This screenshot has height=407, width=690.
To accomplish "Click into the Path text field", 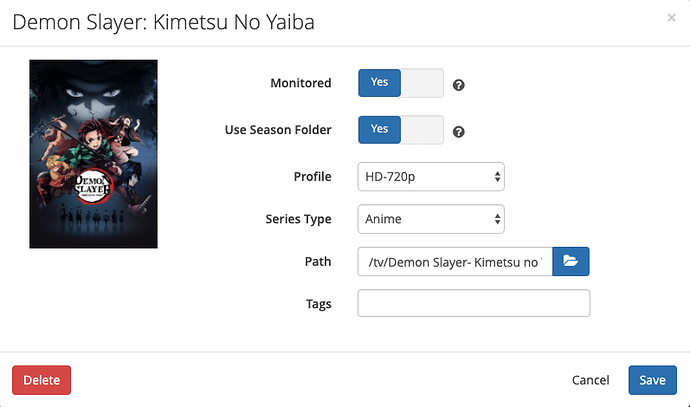I will [x=455, y=262].
